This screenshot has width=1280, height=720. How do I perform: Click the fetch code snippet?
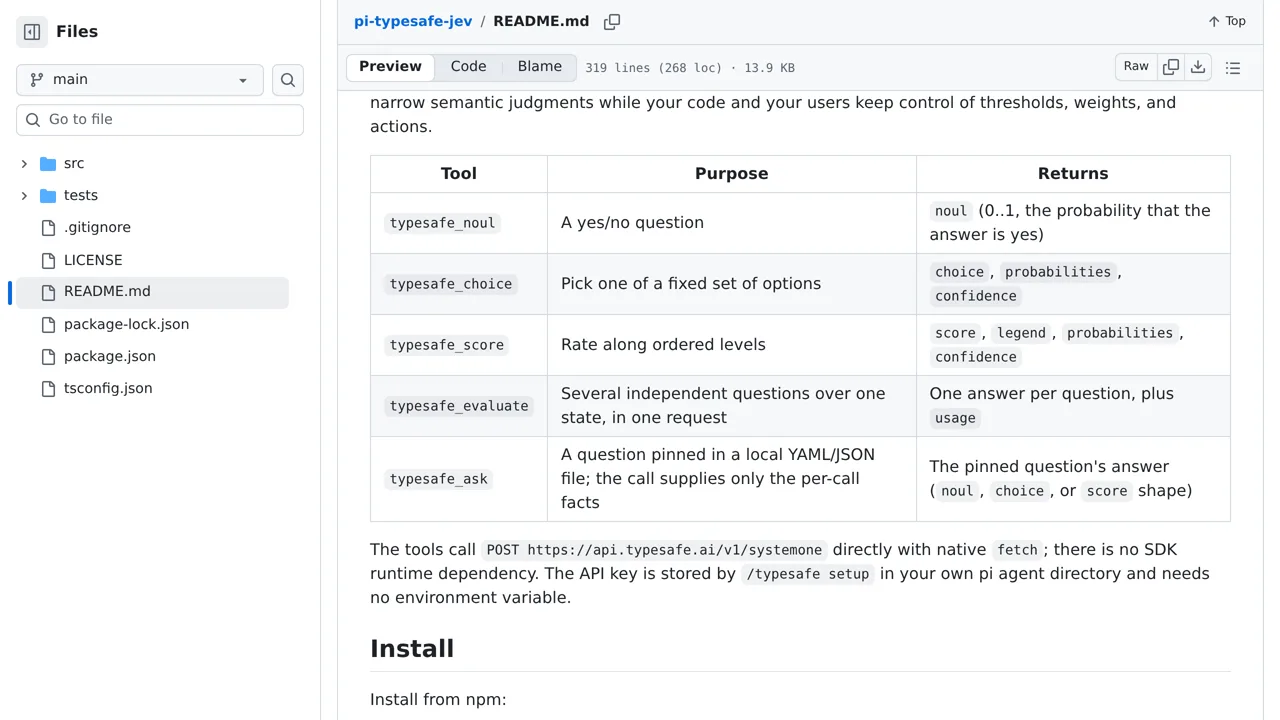pos(1017,550)
